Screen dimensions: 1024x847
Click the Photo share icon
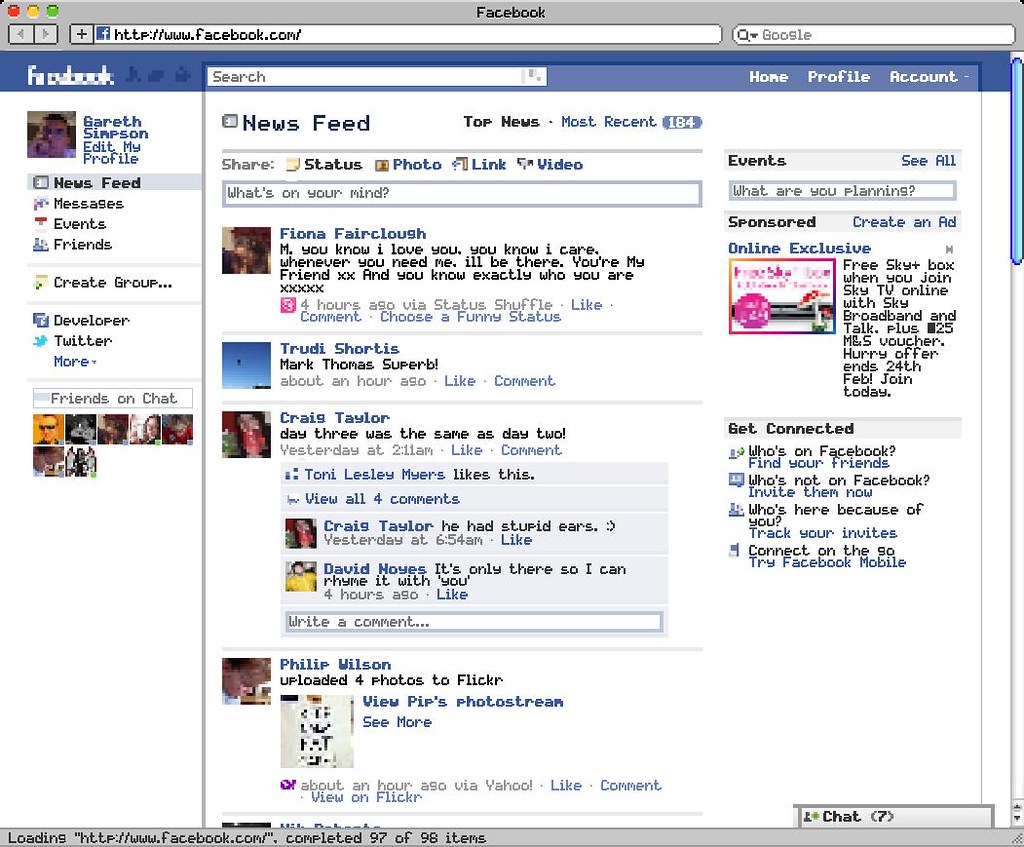coord(382,165)
